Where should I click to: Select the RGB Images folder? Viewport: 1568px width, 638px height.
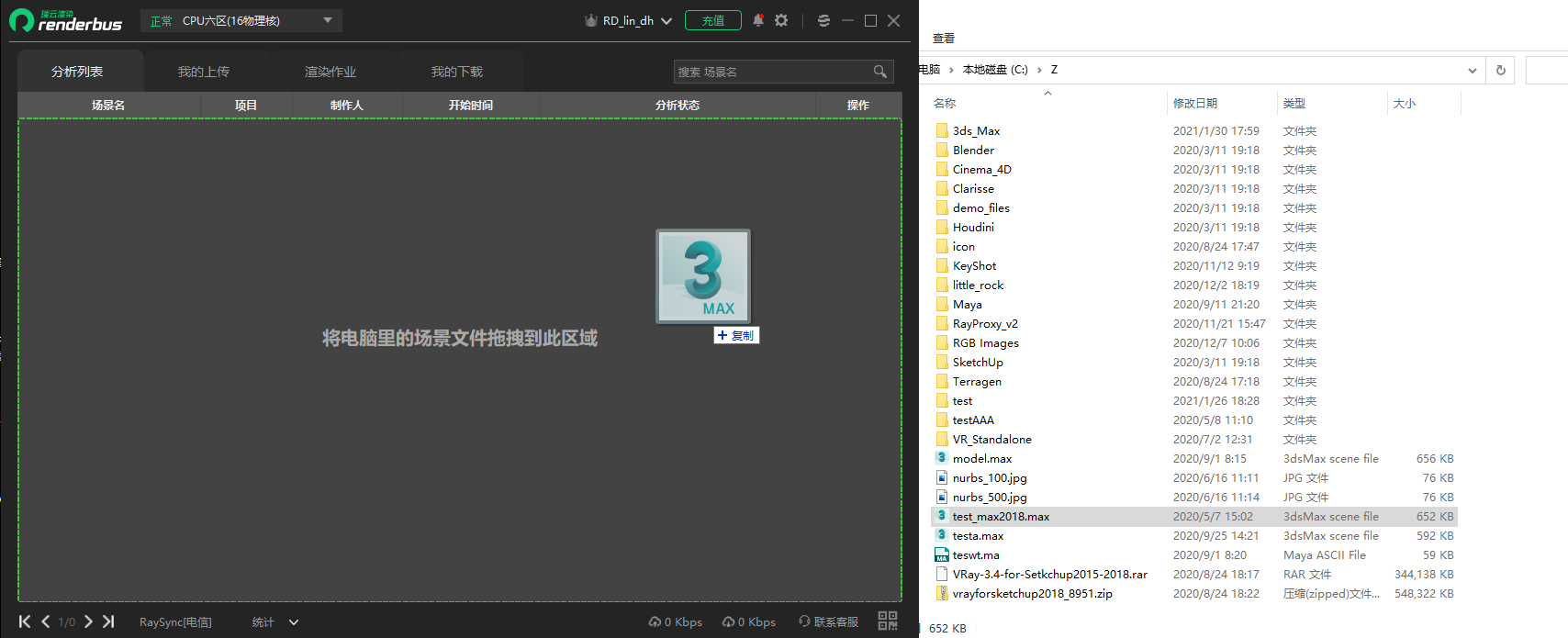(x=986, y=342)
